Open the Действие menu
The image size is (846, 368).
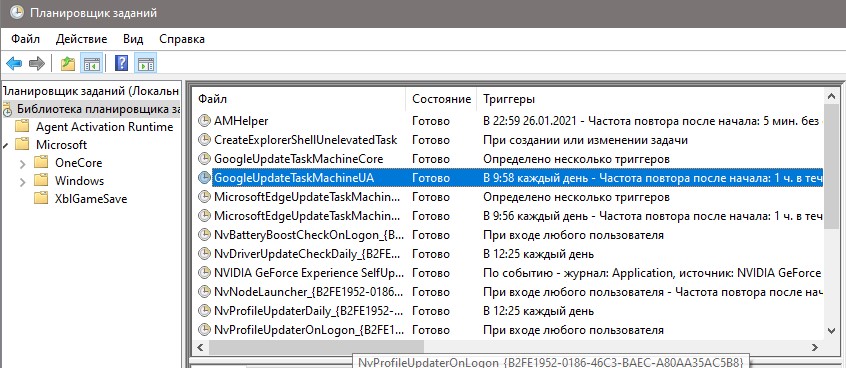click(81, 39)
